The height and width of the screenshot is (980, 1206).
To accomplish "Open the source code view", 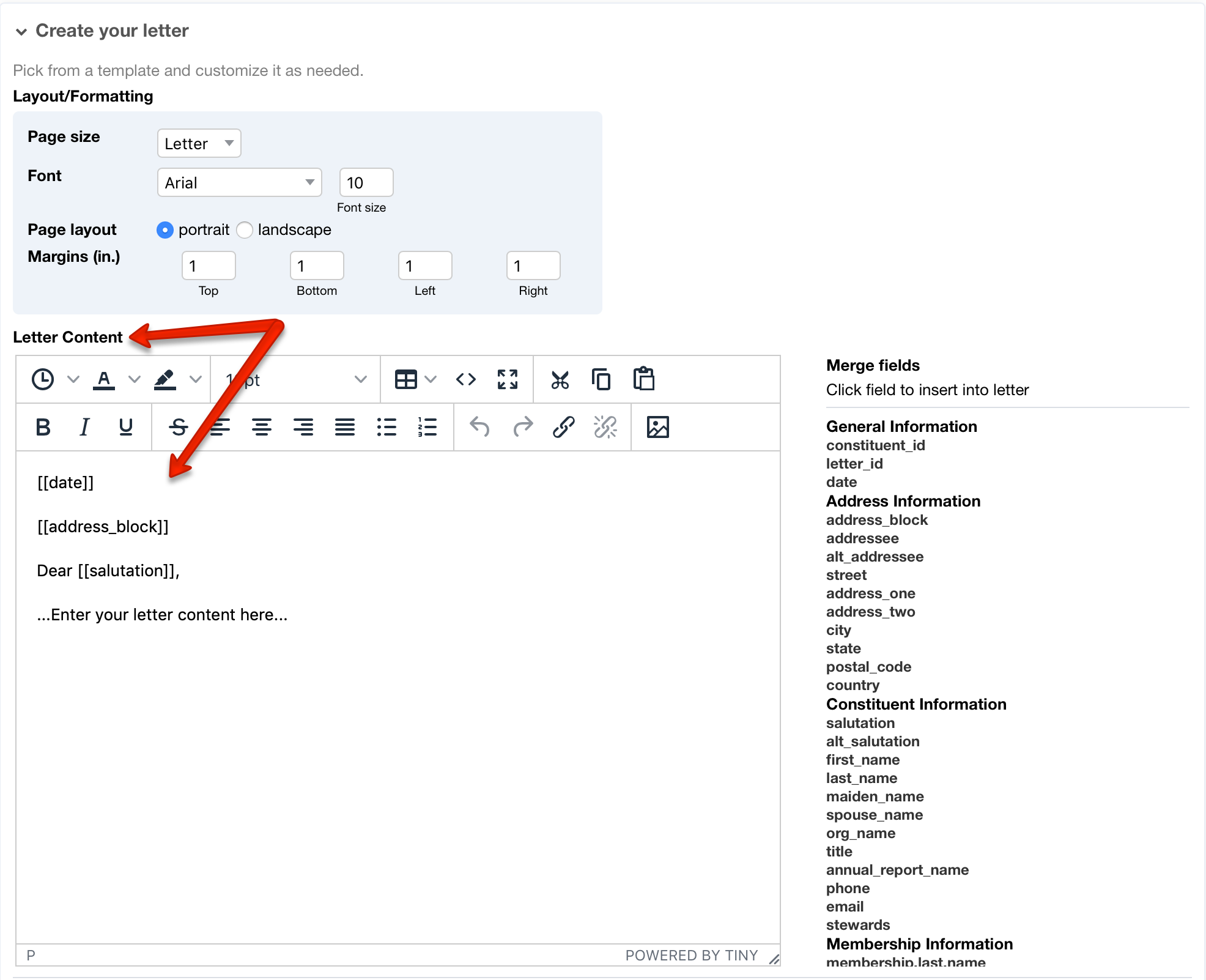I will pos(465,379).
